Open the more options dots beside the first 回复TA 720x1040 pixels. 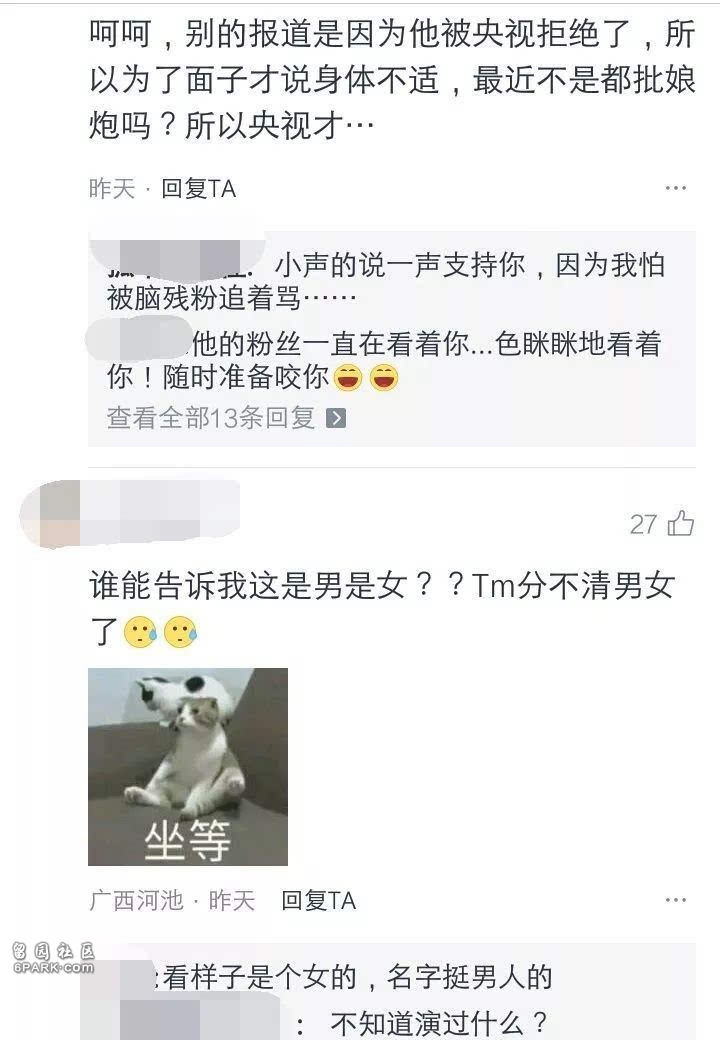coord(676,188)
